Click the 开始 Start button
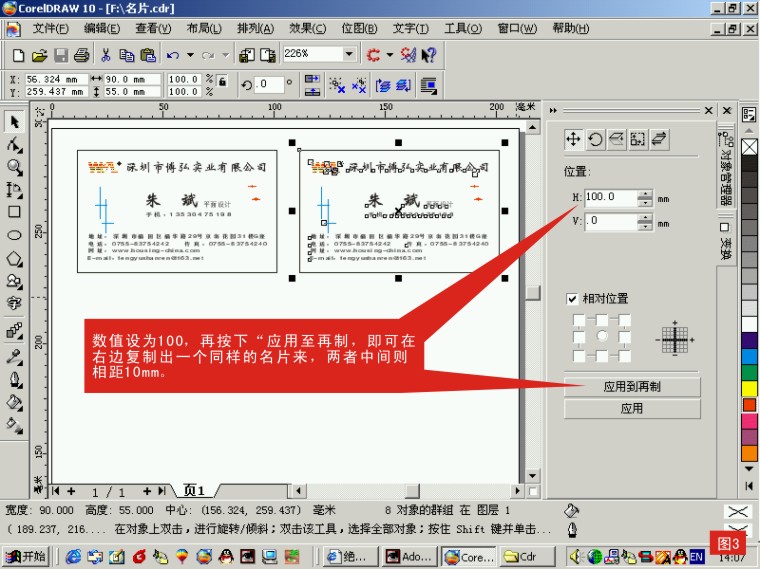This screenshot has height=569, width=760. pyautogui.click(x=26, y=556)
